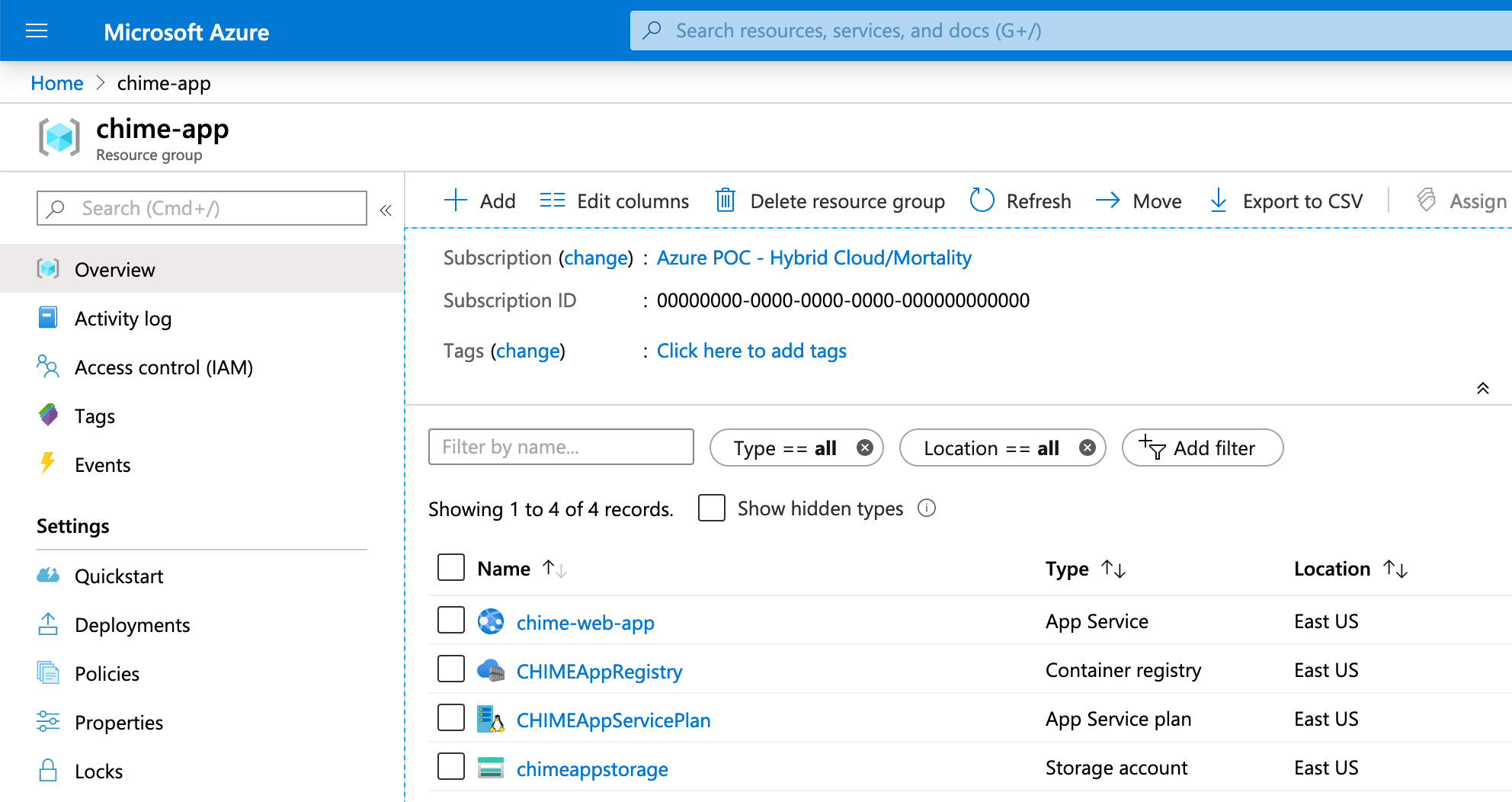Open Azure POC - Hybrid Cloud/Mortality subscription
This screenshot has width=1512, height=802.
pyautogui.click(x=814, y=258)
